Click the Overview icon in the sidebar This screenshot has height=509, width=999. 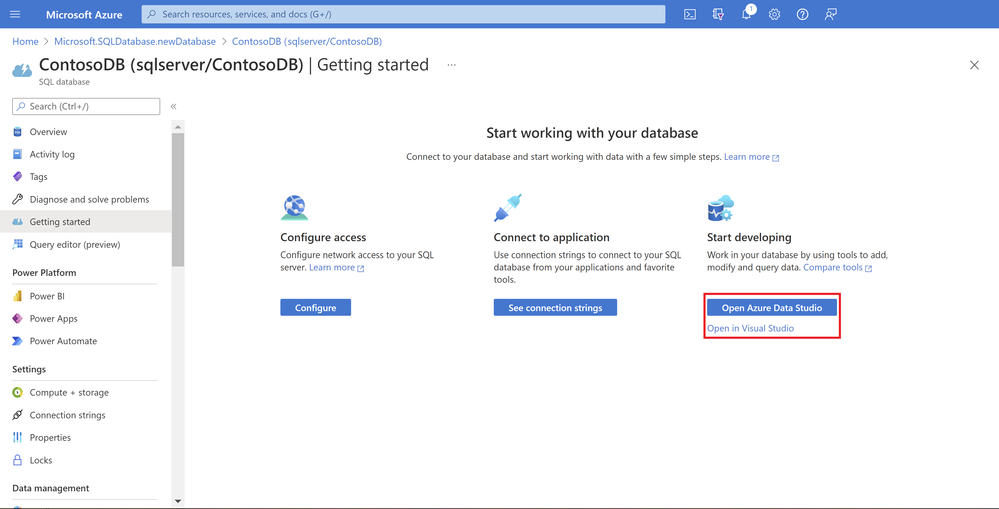click(18, 132)
